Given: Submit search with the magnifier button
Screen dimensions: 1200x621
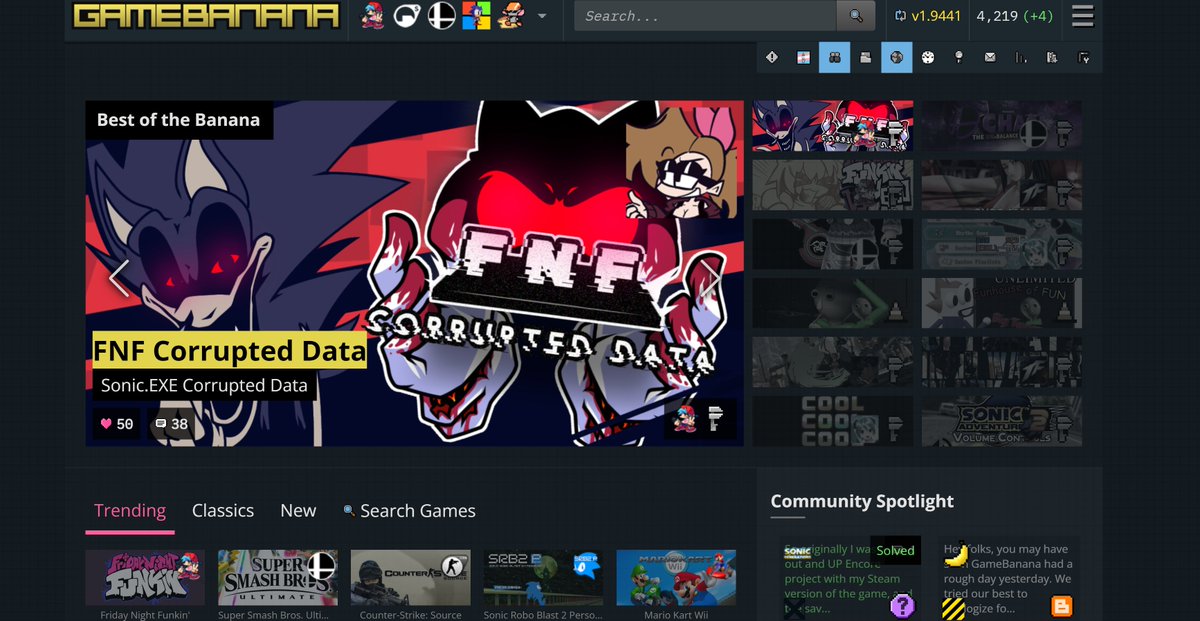Looking at the screenshot, I should pos(856,16).
